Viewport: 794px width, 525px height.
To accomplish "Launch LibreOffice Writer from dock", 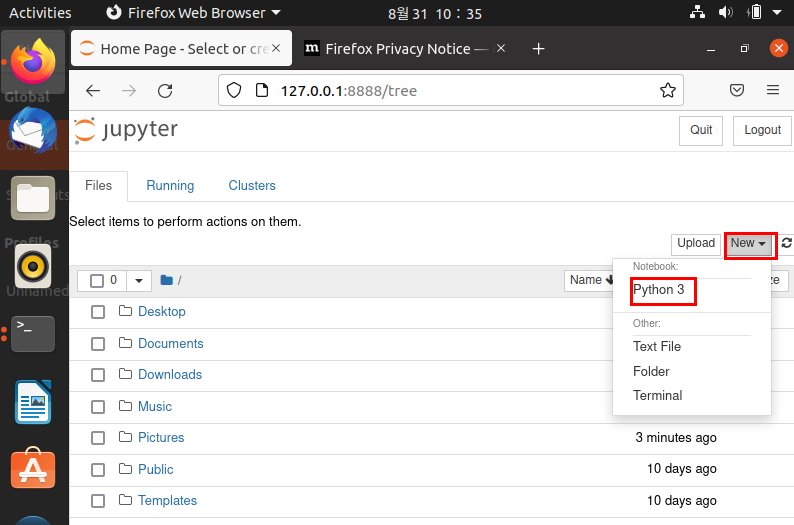I will pyautogui.click(x=33, y=402).
